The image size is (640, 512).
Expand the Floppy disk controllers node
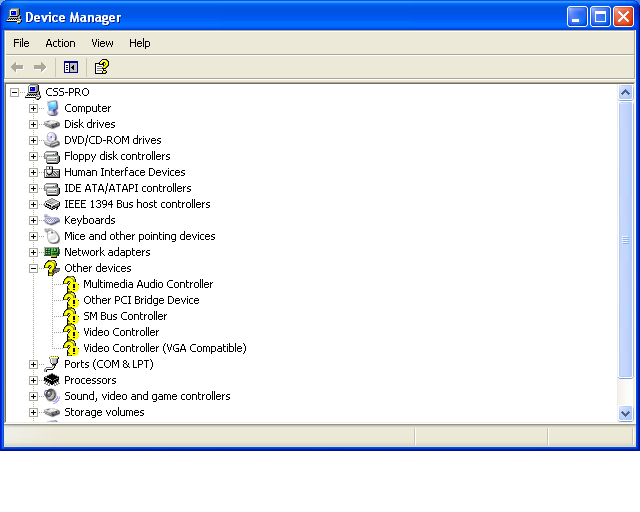33,156
